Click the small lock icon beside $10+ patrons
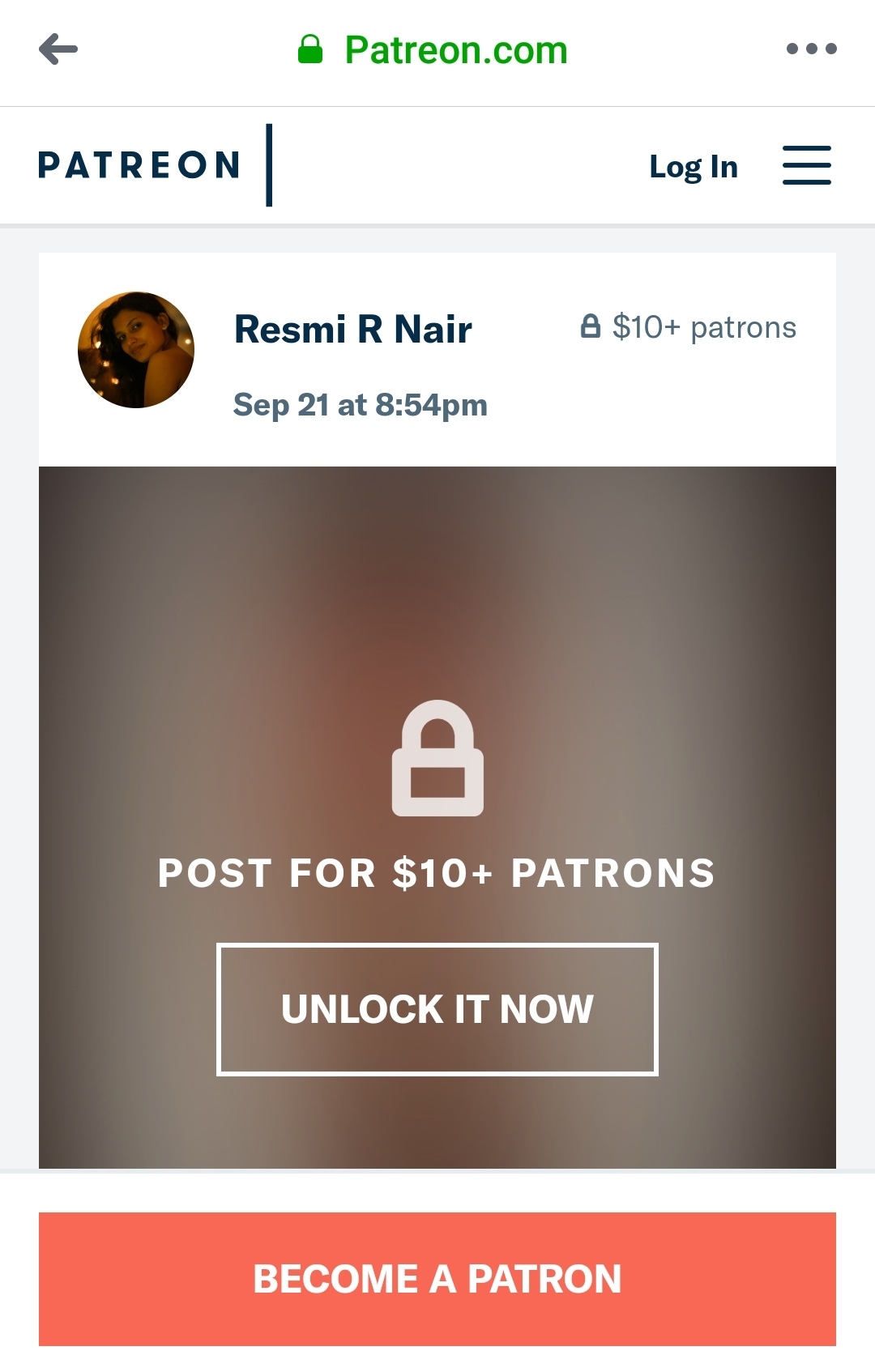The image size is (875, 1372). coord(591,326)
